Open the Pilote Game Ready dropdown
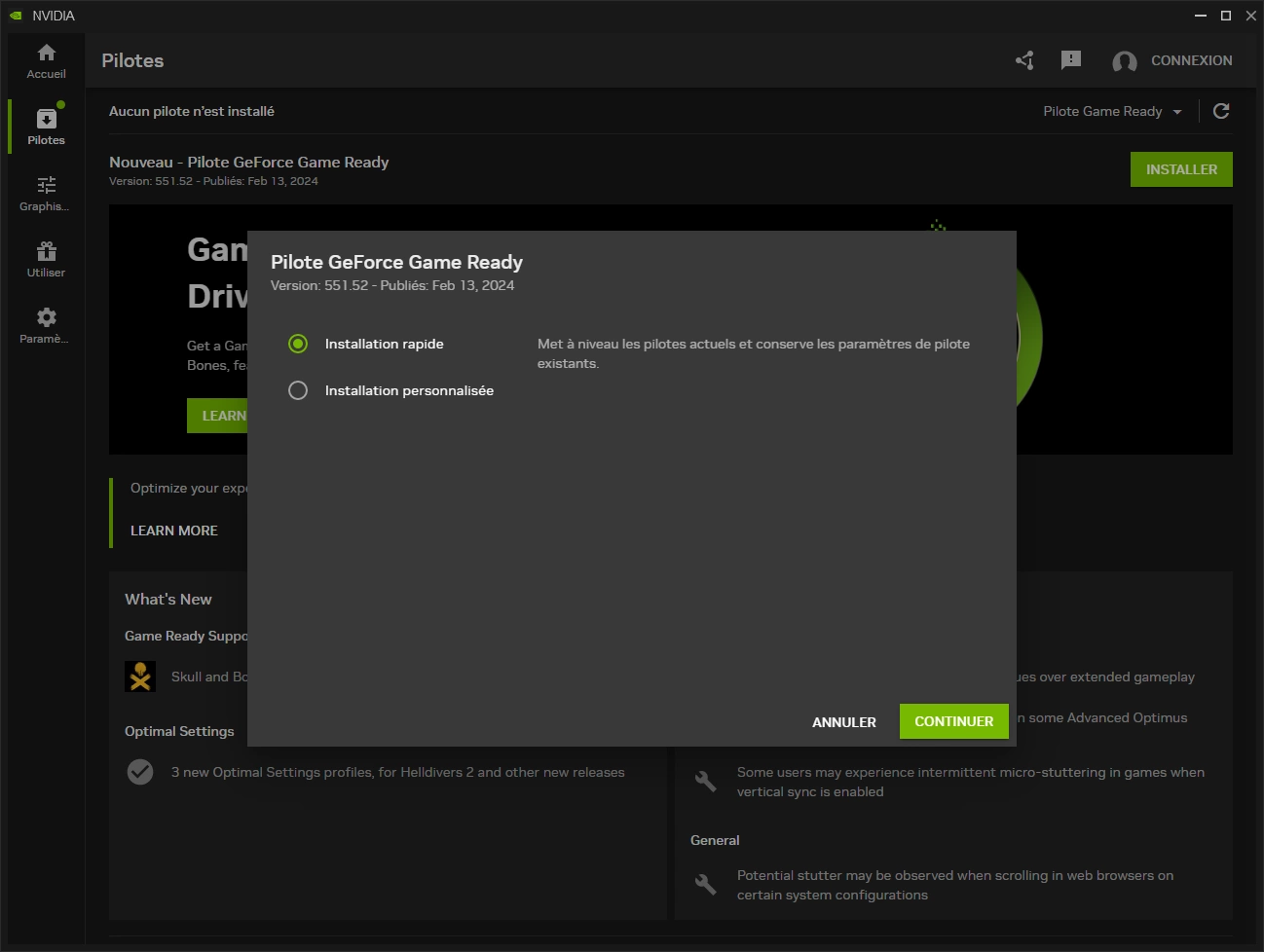The image size is (1264, 952). (x=1112, y=111)
